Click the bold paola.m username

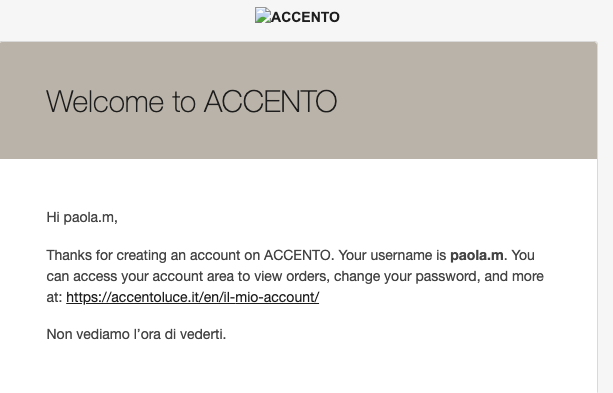[477, 255]
